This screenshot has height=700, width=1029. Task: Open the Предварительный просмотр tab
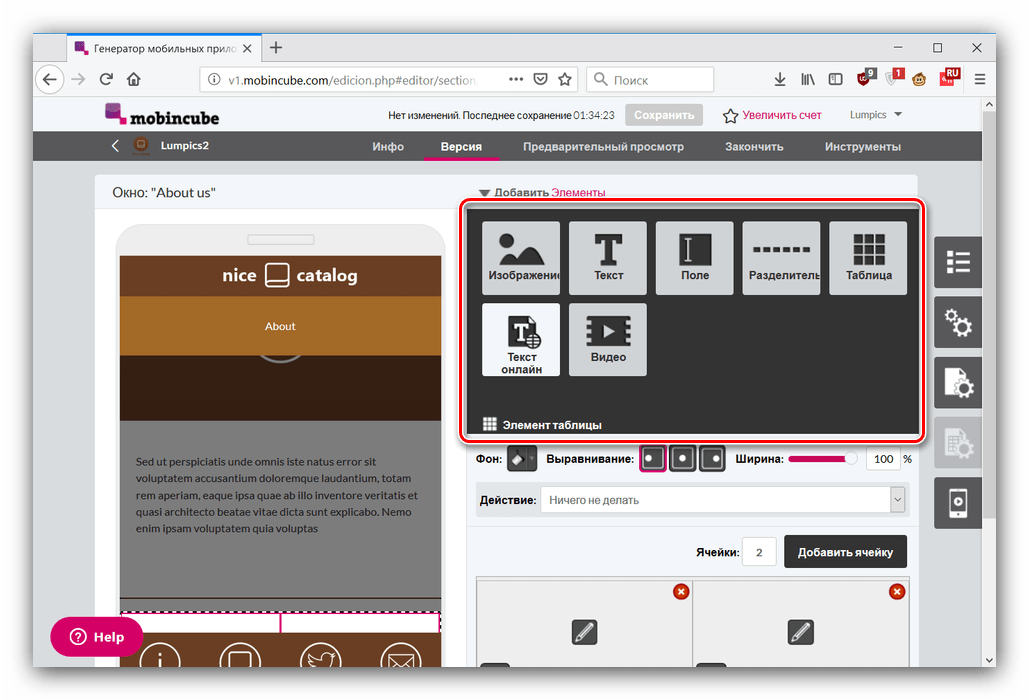[x=603, y=146]
